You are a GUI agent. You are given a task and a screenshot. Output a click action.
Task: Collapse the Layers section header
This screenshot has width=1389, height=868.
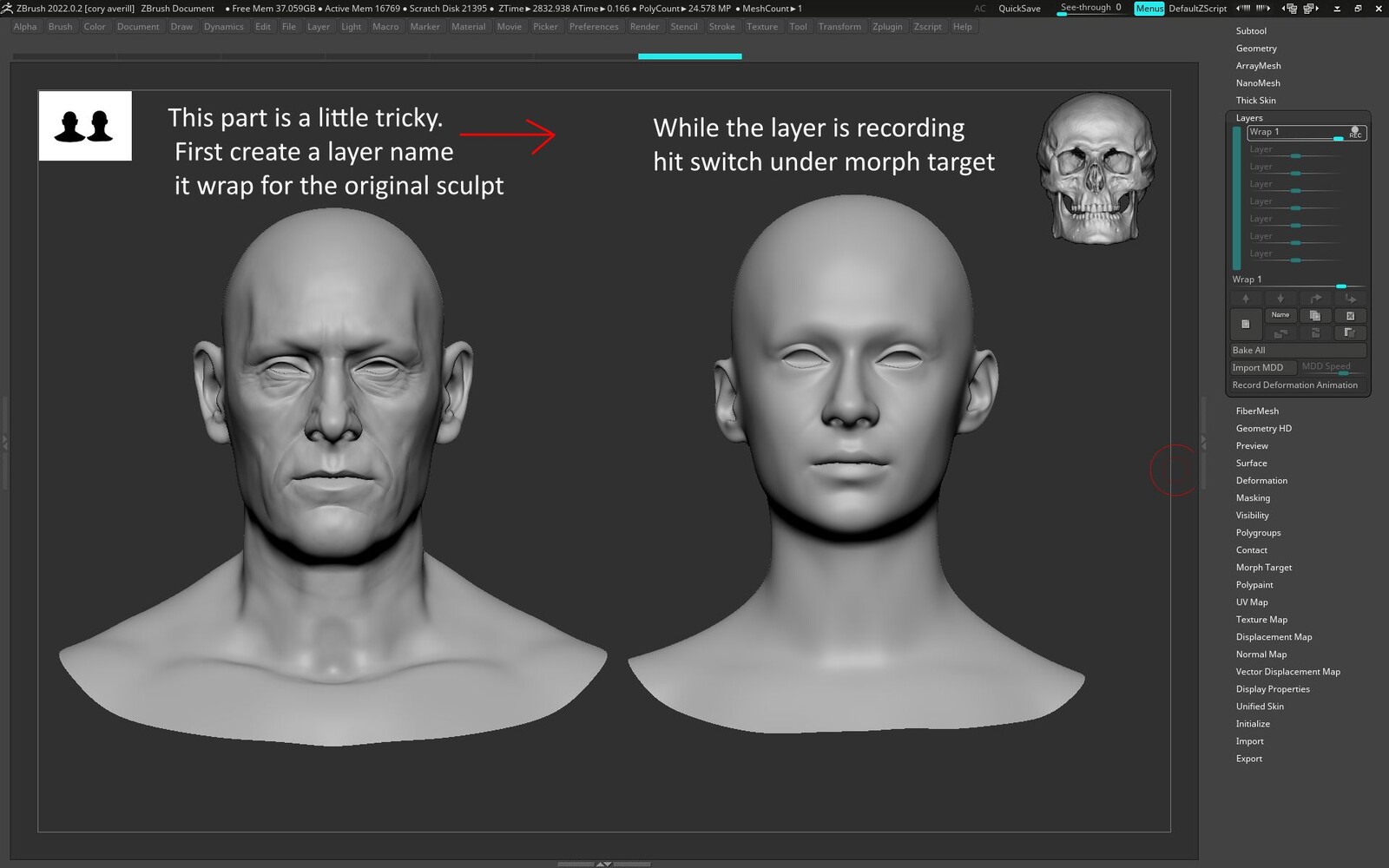click(1249, 117)
